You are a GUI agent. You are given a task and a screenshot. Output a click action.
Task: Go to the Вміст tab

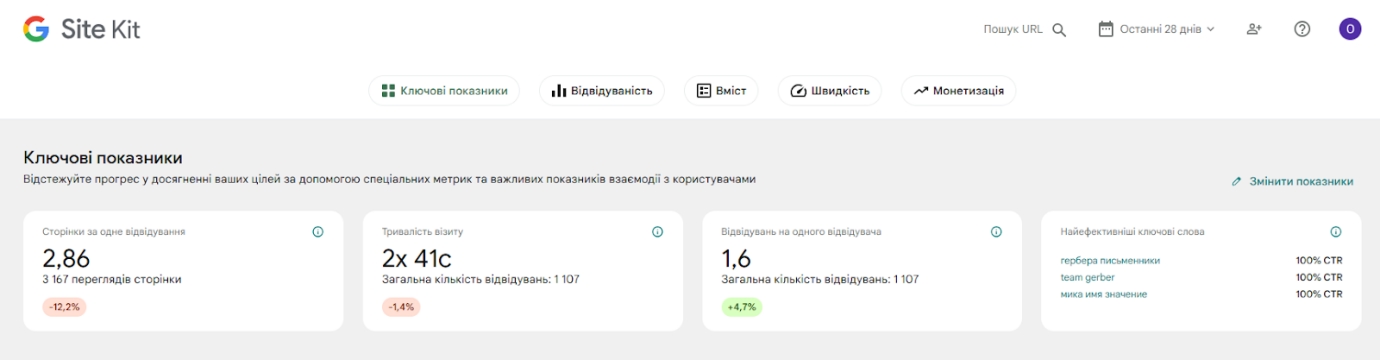[721, 91]
